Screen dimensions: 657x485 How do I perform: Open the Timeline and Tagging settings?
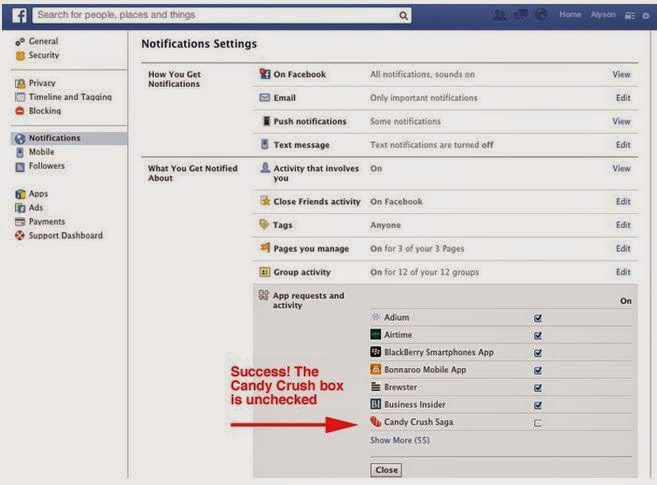[70, 97]
